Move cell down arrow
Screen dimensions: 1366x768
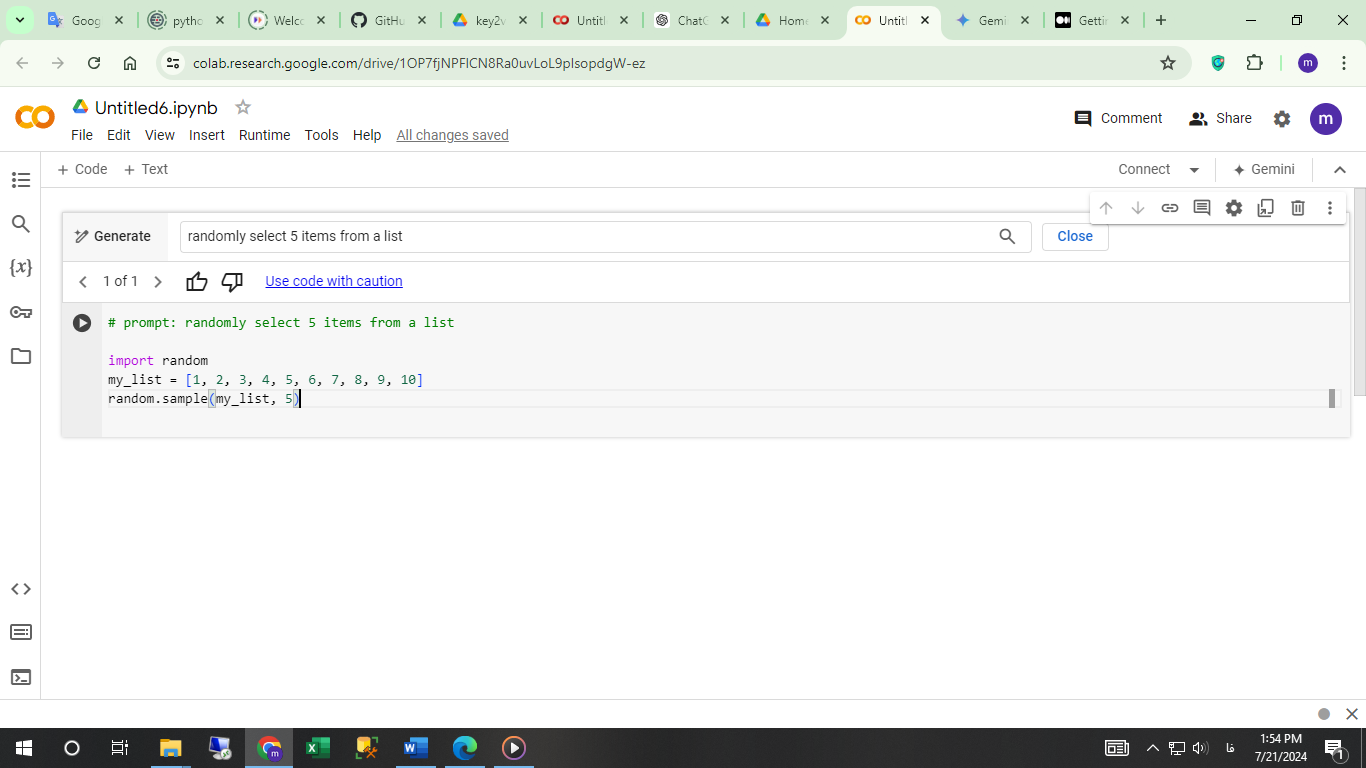[1138, 208]
